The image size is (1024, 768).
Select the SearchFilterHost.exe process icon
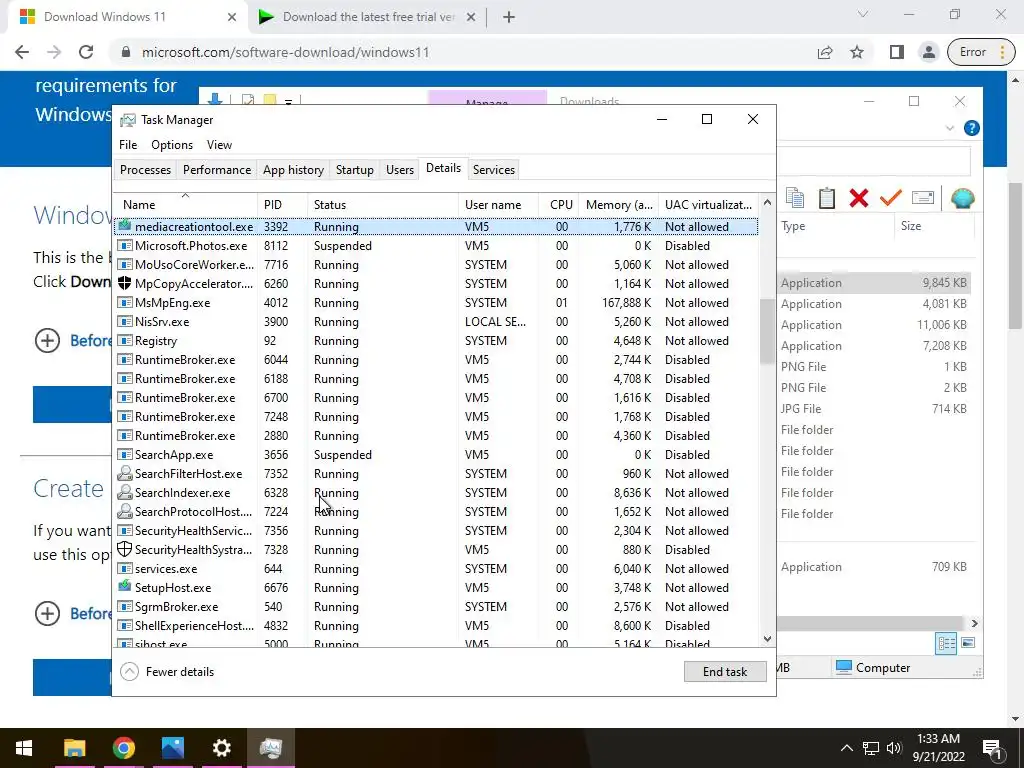tap(125, 473)
